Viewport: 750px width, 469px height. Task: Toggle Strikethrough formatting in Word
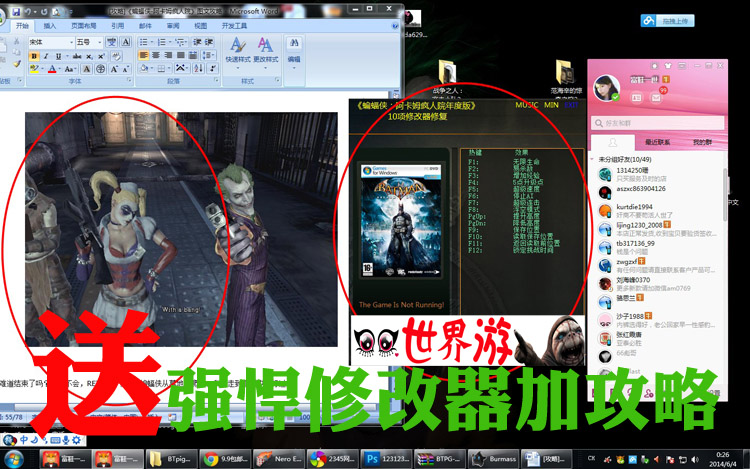tap(77, 56)
